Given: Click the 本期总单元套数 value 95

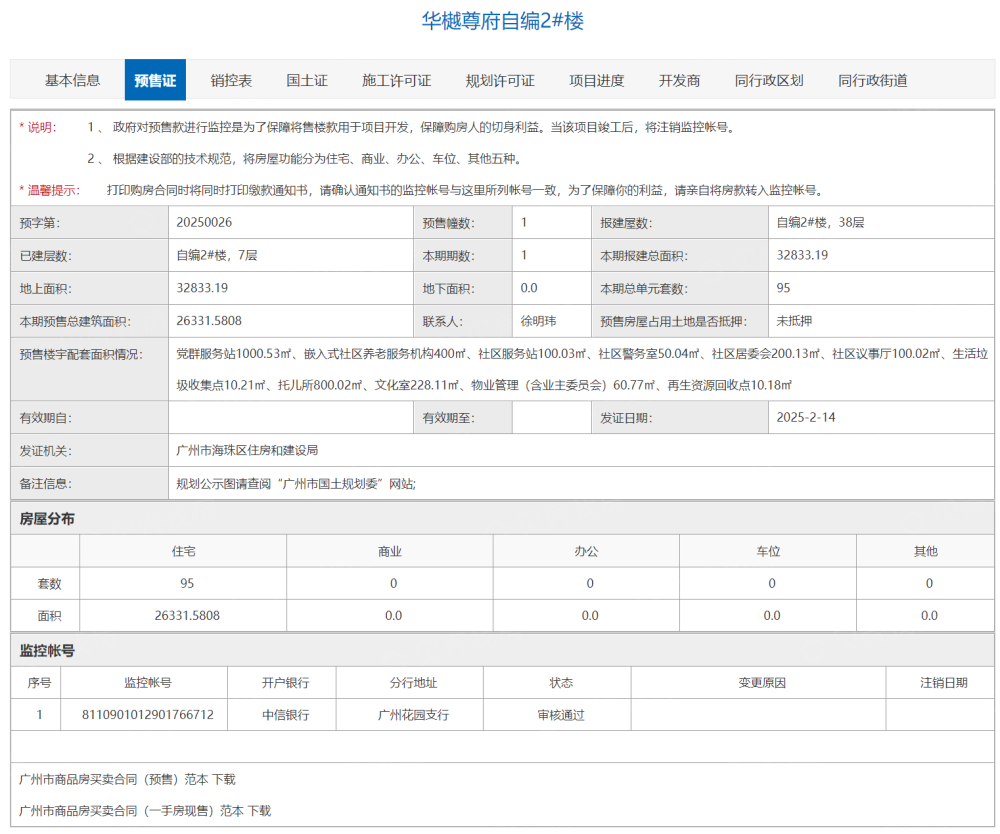Looking at the screenshot, I should (783, 288).
